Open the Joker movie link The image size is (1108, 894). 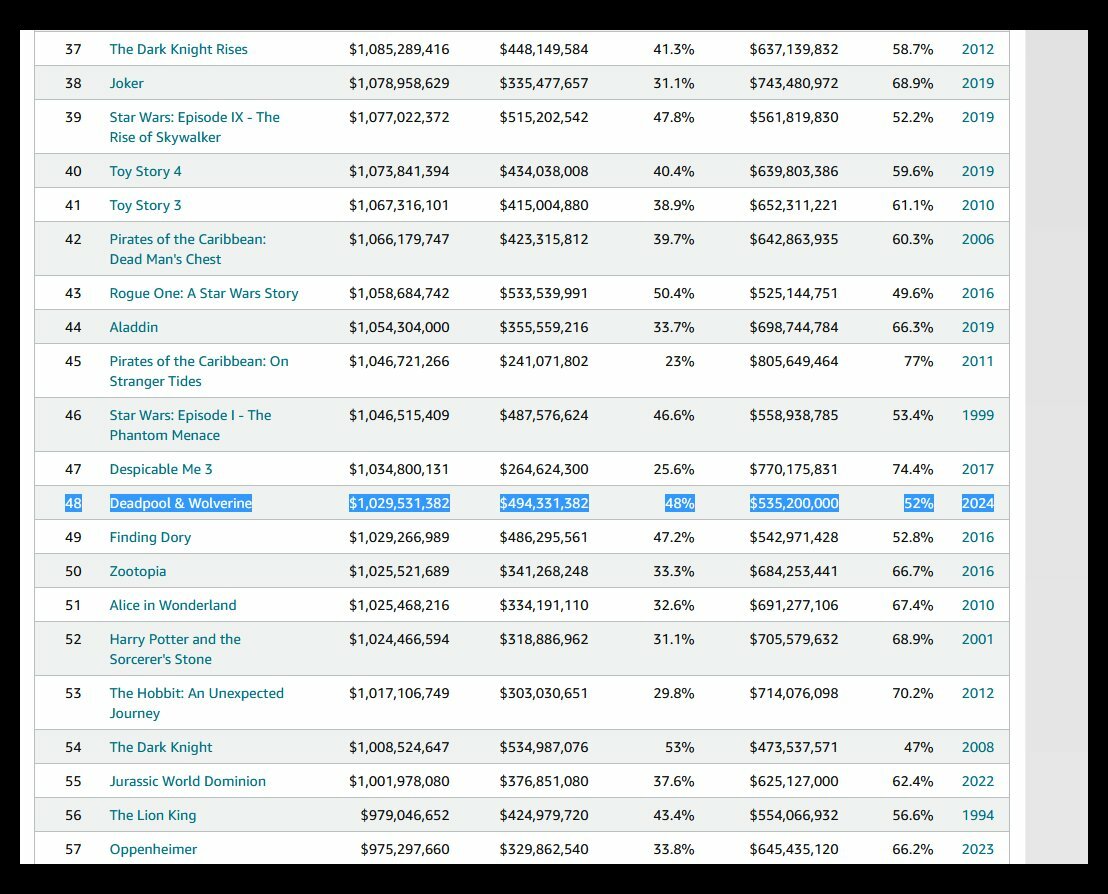[x=126, y=83]
